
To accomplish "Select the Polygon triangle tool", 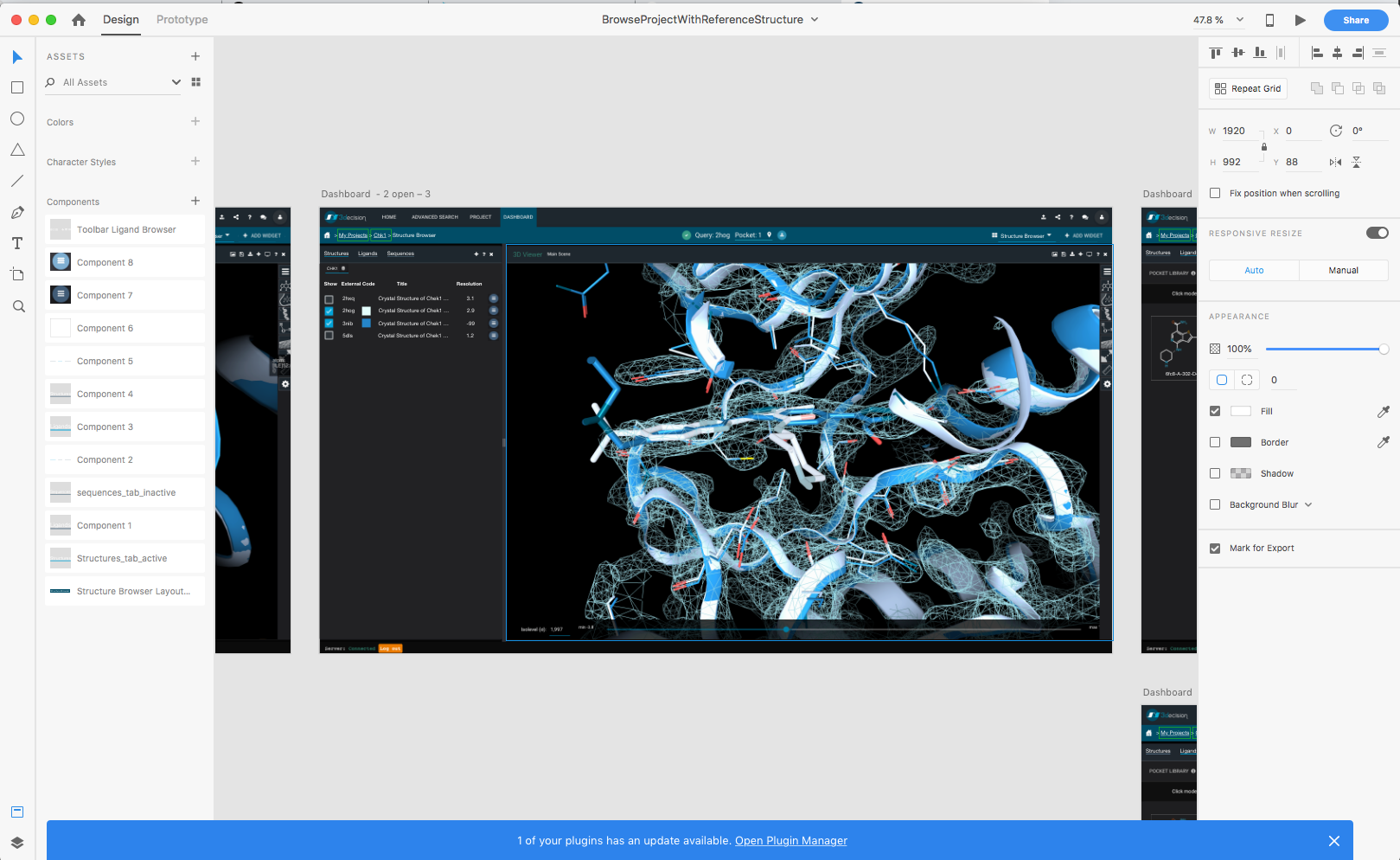I will [17, 150].
